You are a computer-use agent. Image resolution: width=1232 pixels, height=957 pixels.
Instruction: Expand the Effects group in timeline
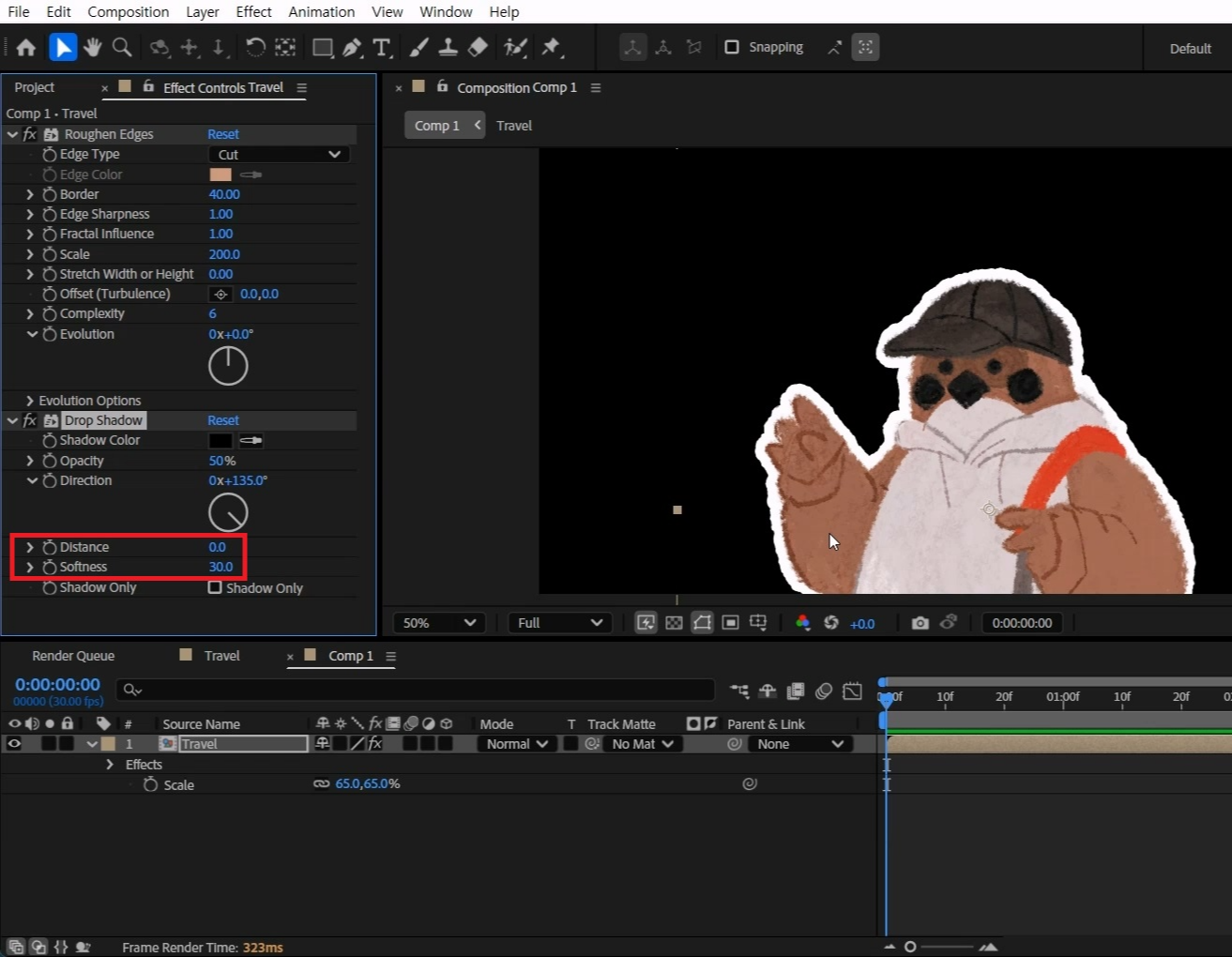point(110,765)
